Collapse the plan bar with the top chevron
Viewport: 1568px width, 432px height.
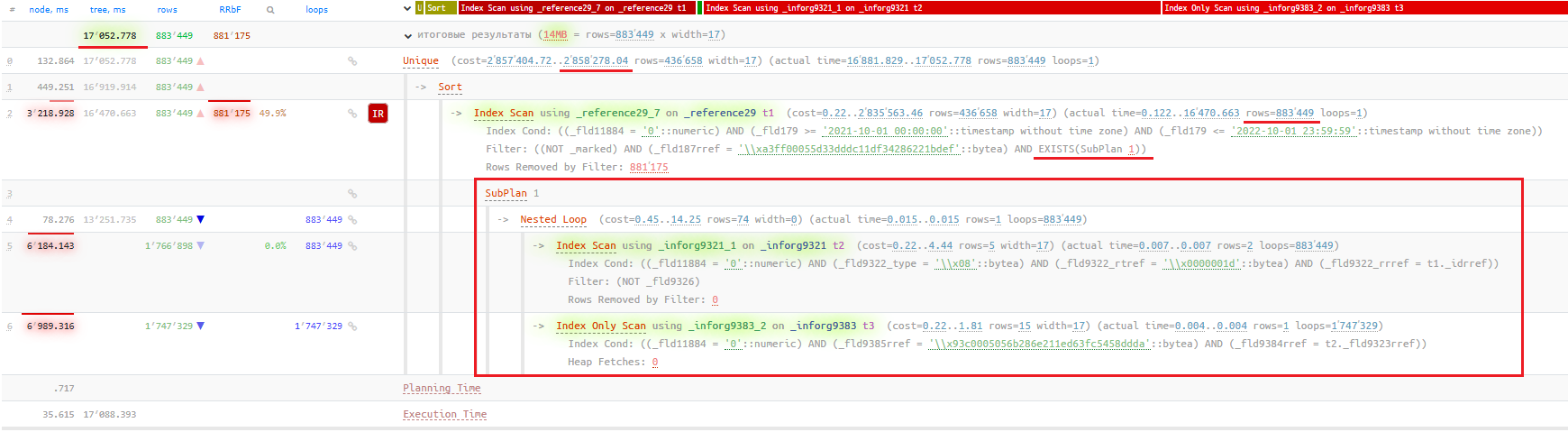pos(407,9)
